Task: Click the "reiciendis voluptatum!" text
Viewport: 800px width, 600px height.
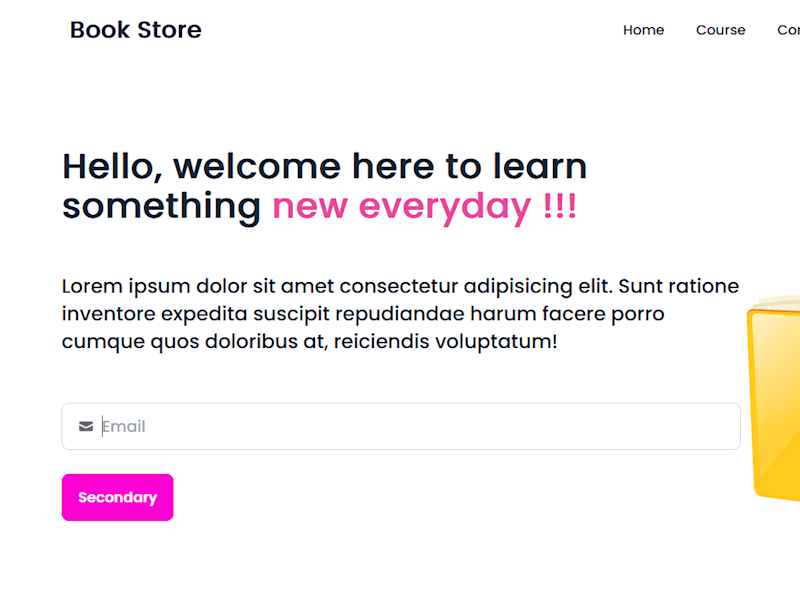Action: click(x=445, y=341)
